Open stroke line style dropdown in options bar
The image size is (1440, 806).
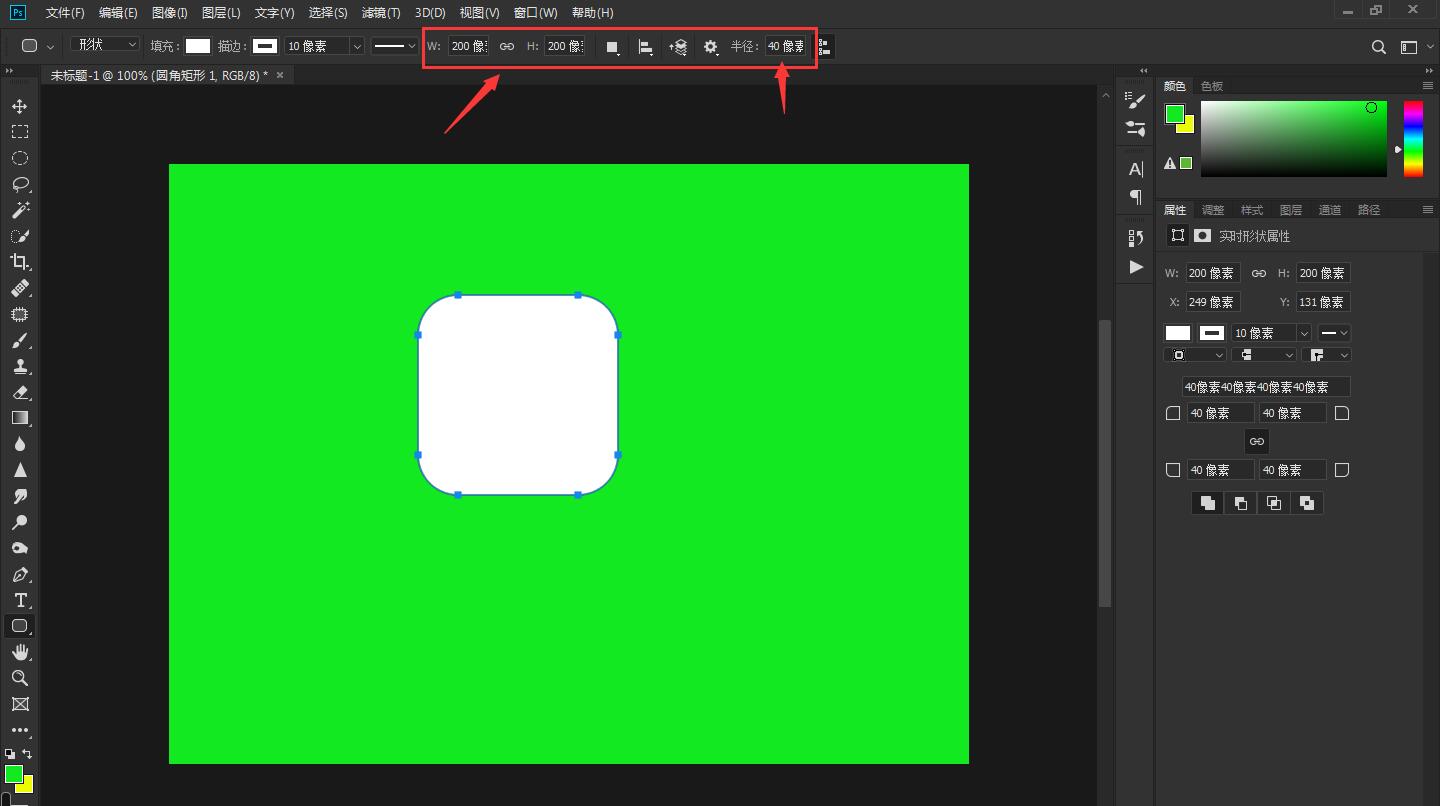[395, 46]
